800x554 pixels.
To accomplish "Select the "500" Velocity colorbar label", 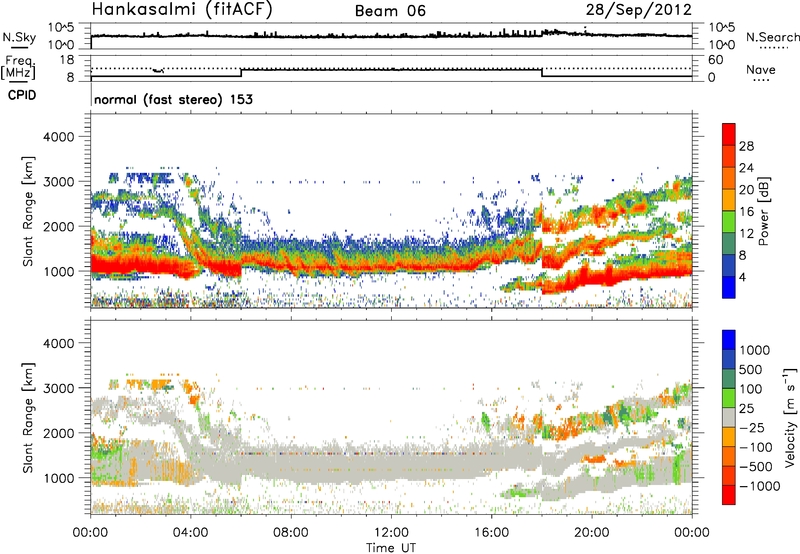I will (752, 369).
